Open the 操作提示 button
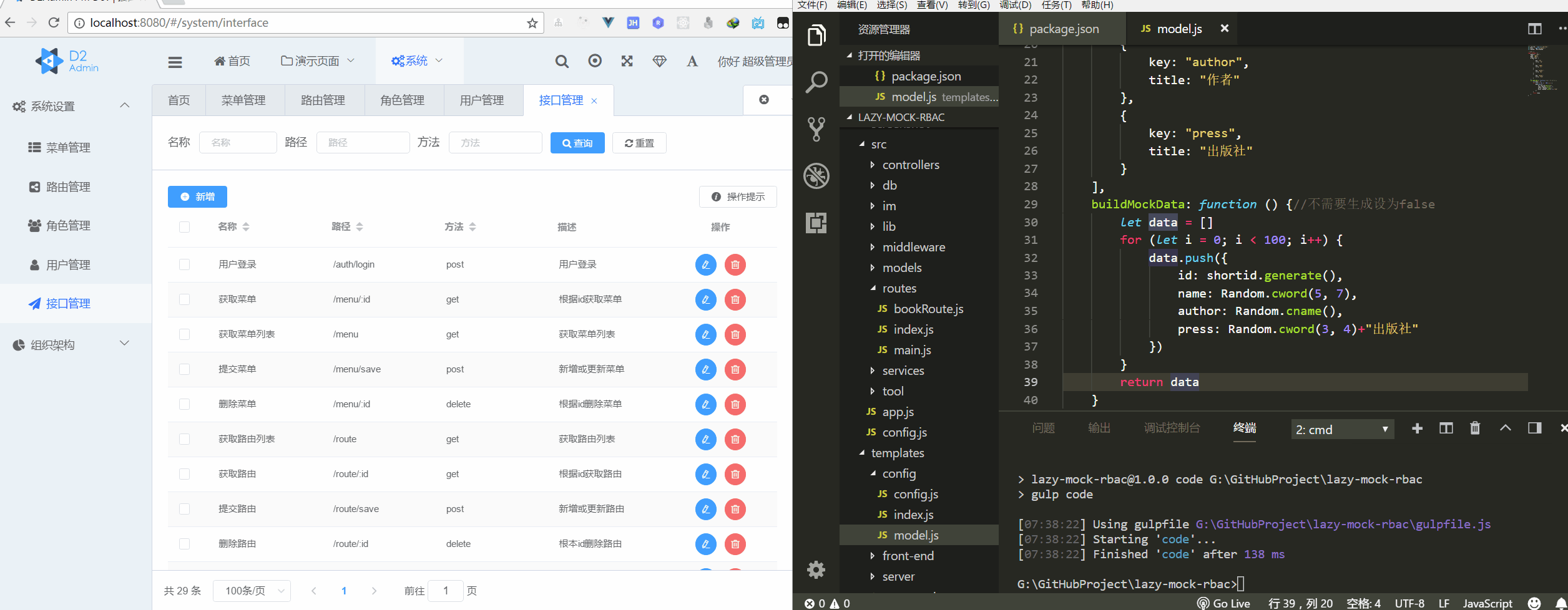1568x610 pixels. point(738,196)
